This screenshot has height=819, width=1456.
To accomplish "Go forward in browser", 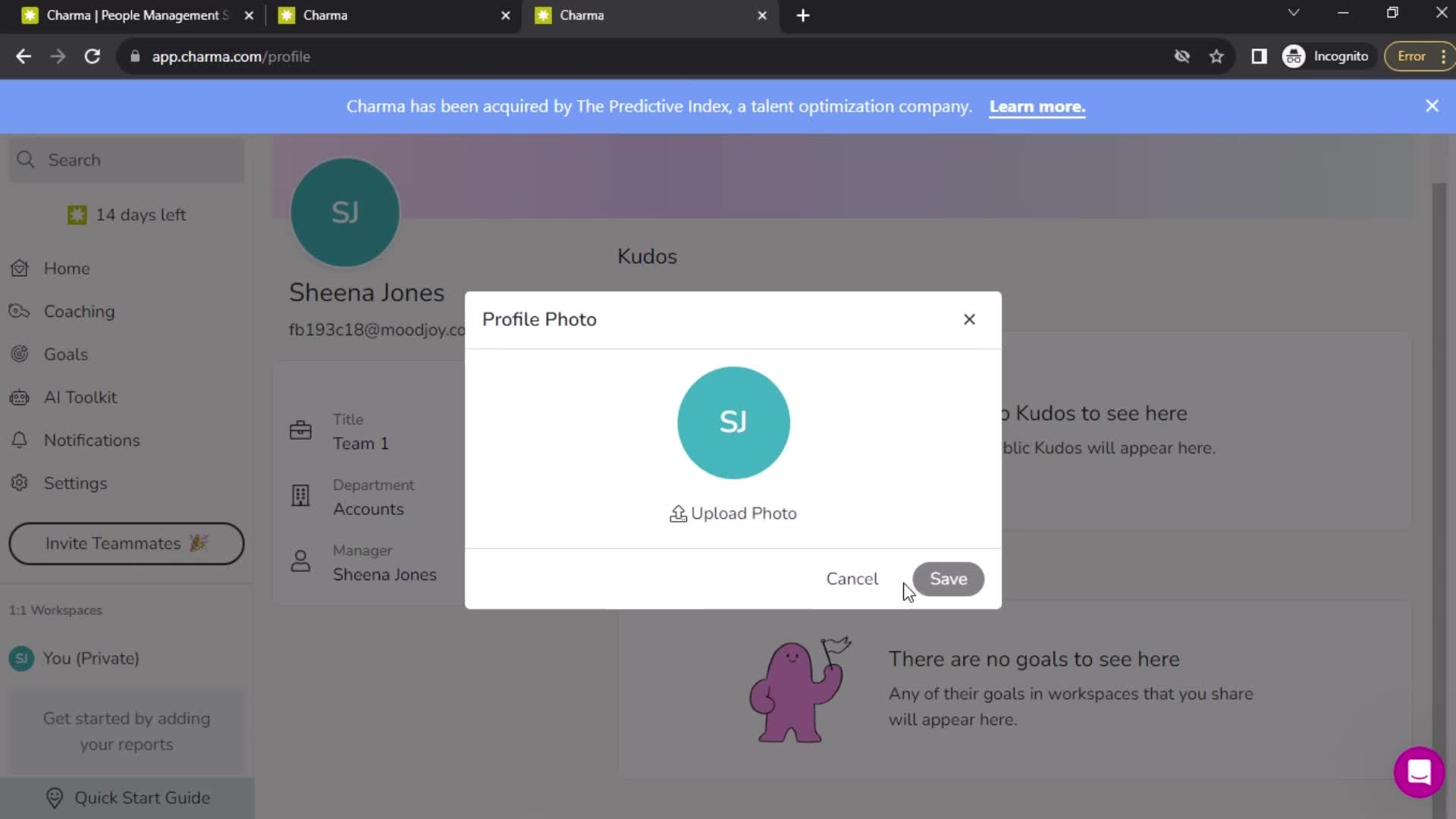I will (x=58, y=56).
